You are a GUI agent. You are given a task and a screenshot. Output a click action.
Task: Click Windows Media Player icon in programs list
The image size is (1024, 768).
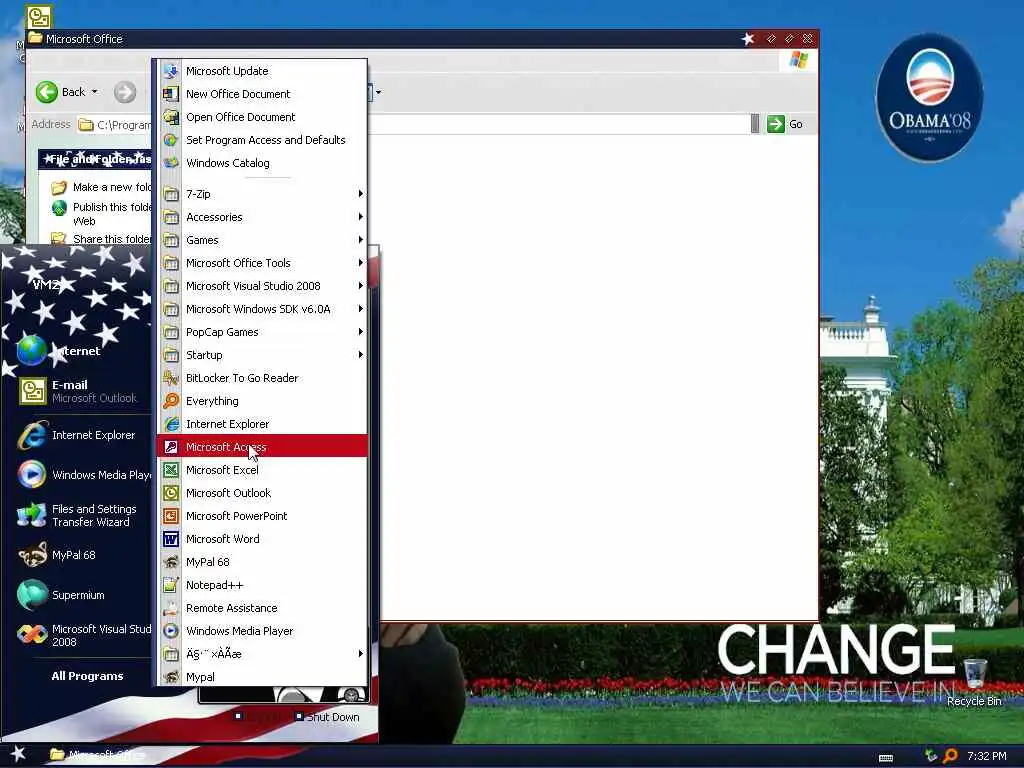point(171,631)
